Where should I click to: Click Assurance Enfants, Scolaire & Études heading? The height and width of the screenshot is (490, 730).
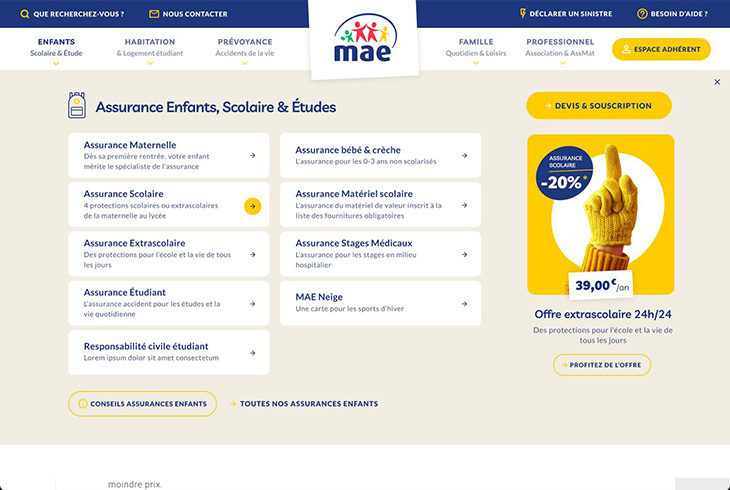pos(216,107)
